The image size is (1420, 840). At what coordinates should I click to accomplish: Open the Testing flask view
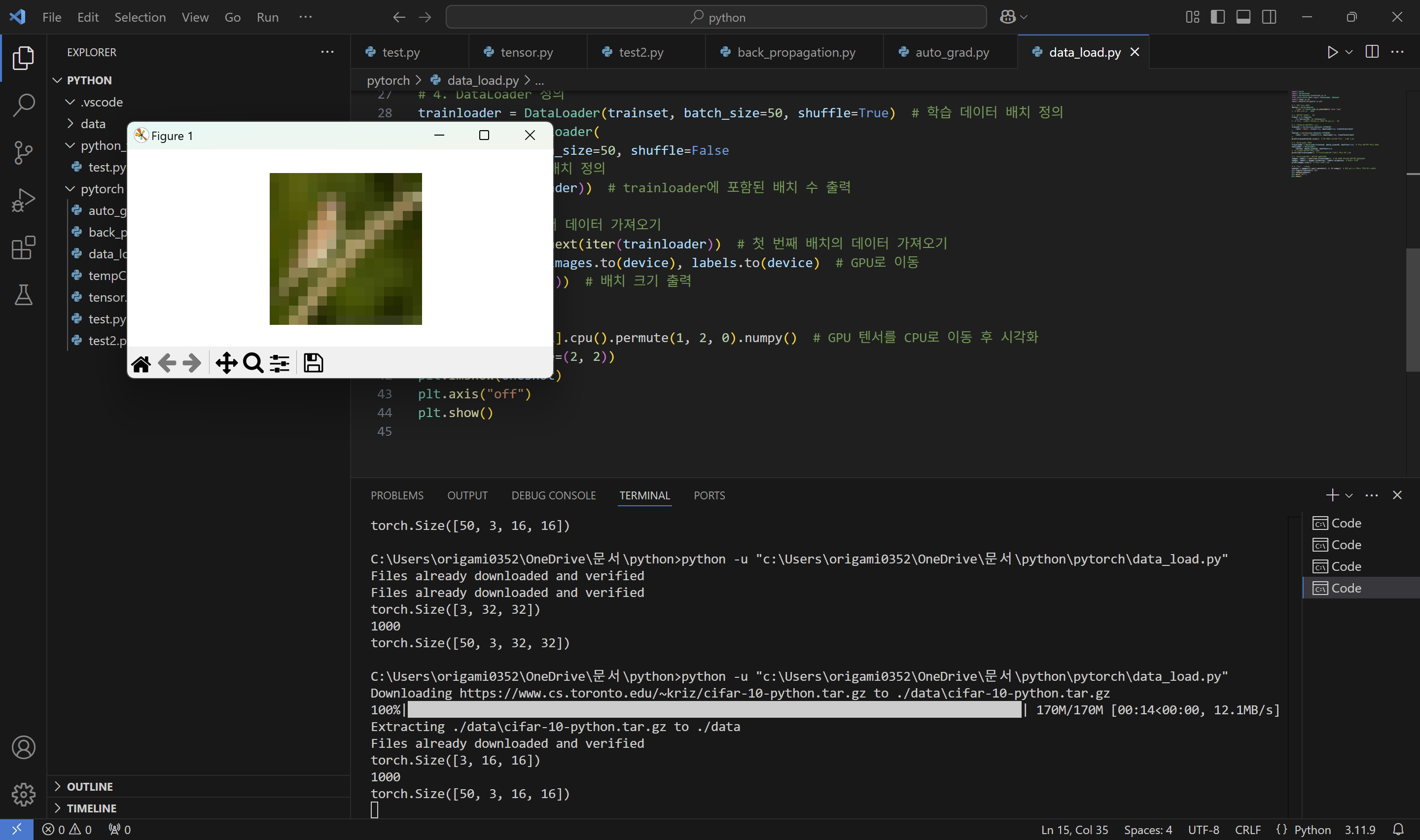point(23,295)
